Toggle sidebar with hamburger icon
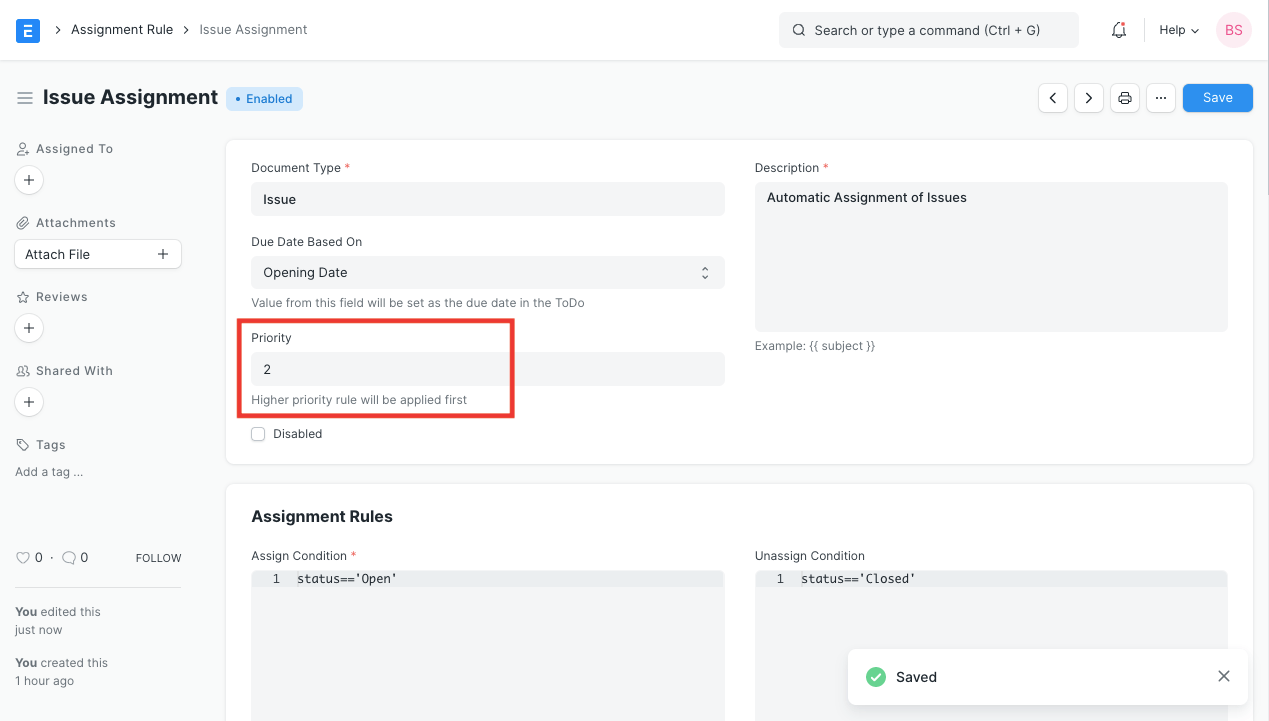This screenshot has height=721, width=1269. click(x=25, y=98)
